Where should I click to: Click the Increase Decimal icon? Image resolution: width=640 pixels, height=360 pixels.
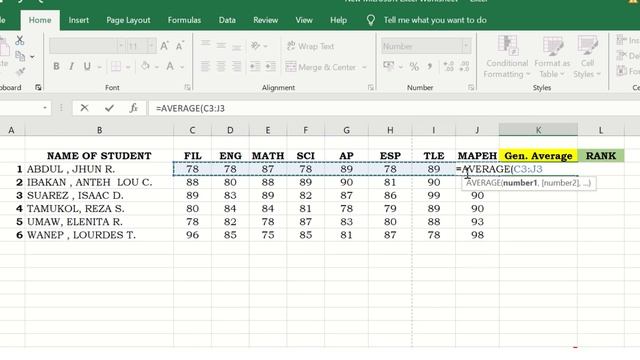point(448,66)
